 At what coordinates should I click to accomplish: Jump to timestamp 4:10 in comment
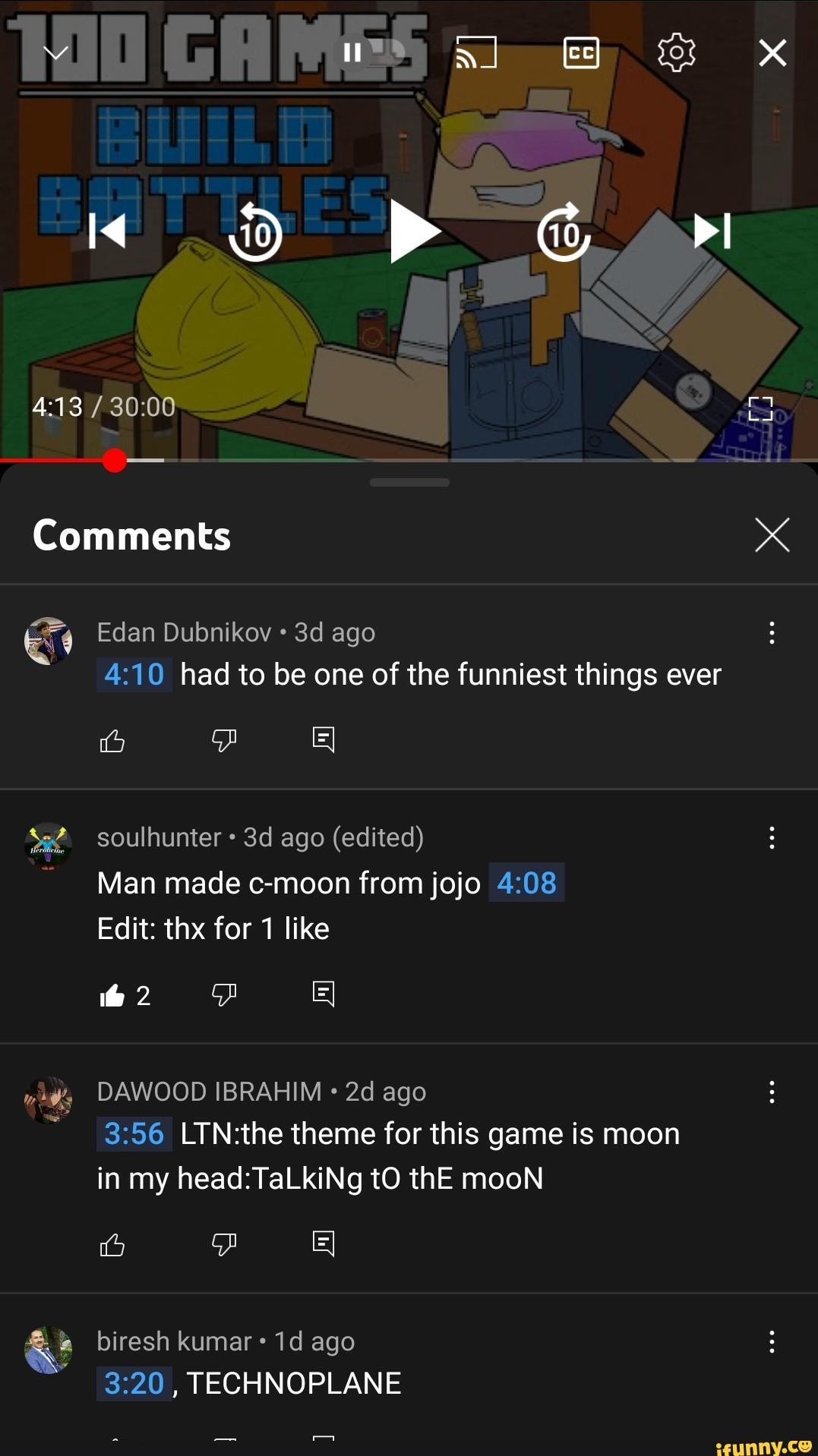(x=132, y=673)
